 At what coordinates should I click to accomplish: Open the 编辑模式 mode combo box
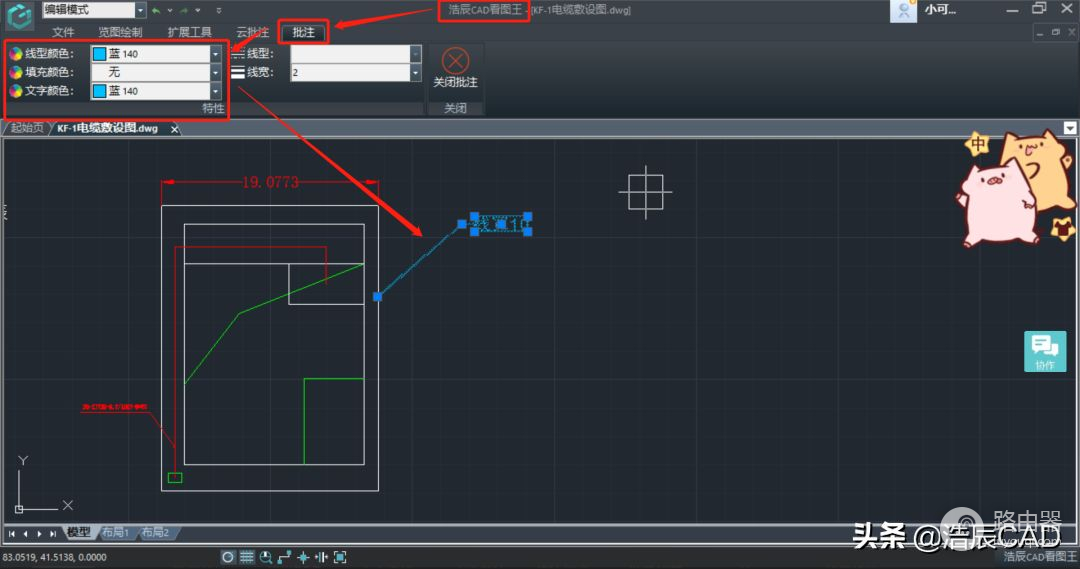tap(94, 10)
